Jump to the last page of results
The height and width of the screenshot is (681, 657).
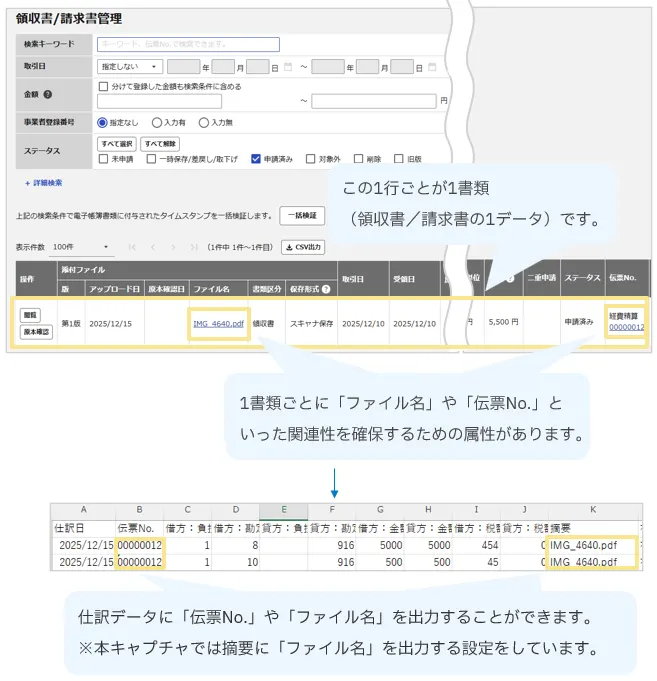coord(192,247)
